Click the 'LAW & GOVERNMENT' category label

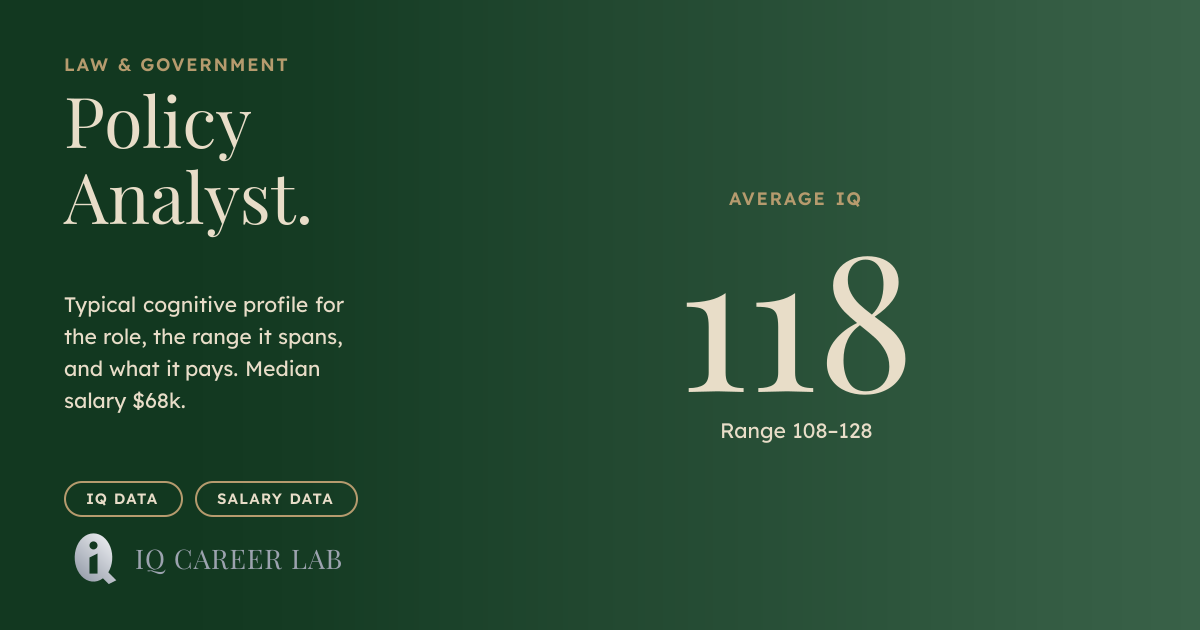pos(176,65)
